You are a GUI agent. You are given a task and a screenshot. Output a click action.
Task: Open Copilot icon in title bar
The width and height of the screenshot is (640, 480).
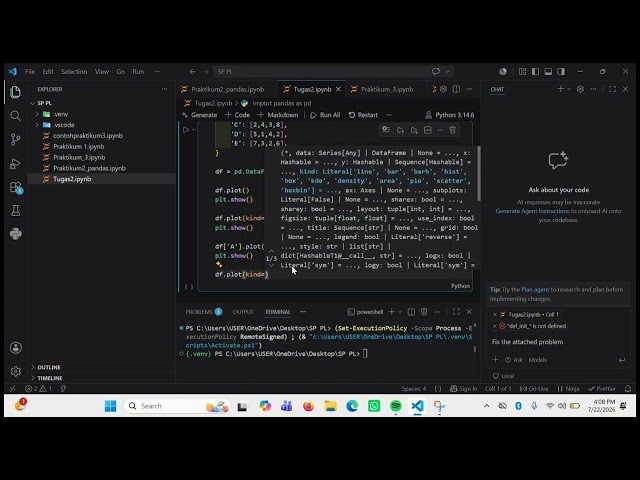click(x=436, y=71)
